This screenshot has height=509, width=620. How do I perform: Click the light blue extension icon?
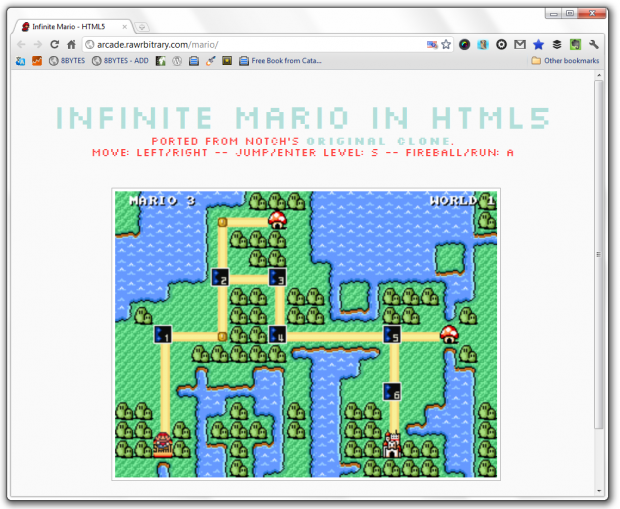click(483, 45)
